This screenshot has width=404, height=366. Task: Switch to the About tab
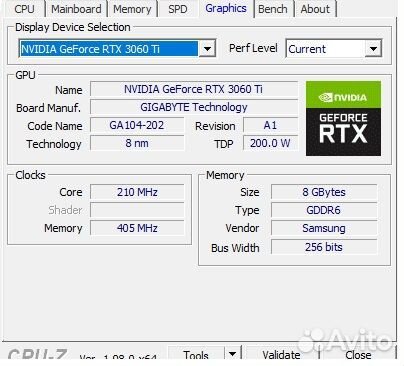(315, 9)
